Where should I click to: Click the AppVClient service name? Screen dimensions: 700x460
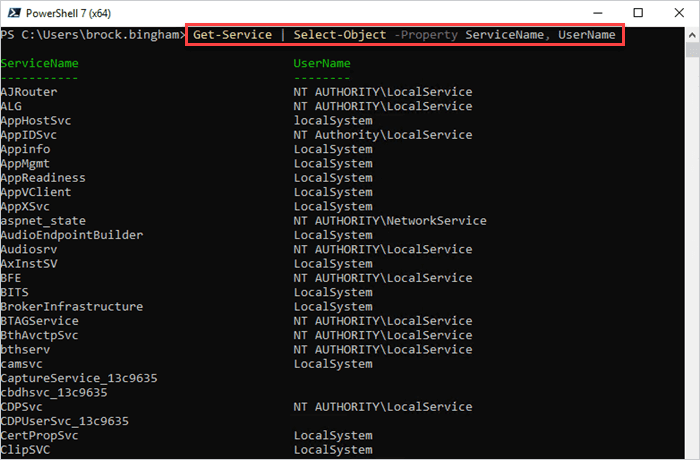tap(36, 192)
